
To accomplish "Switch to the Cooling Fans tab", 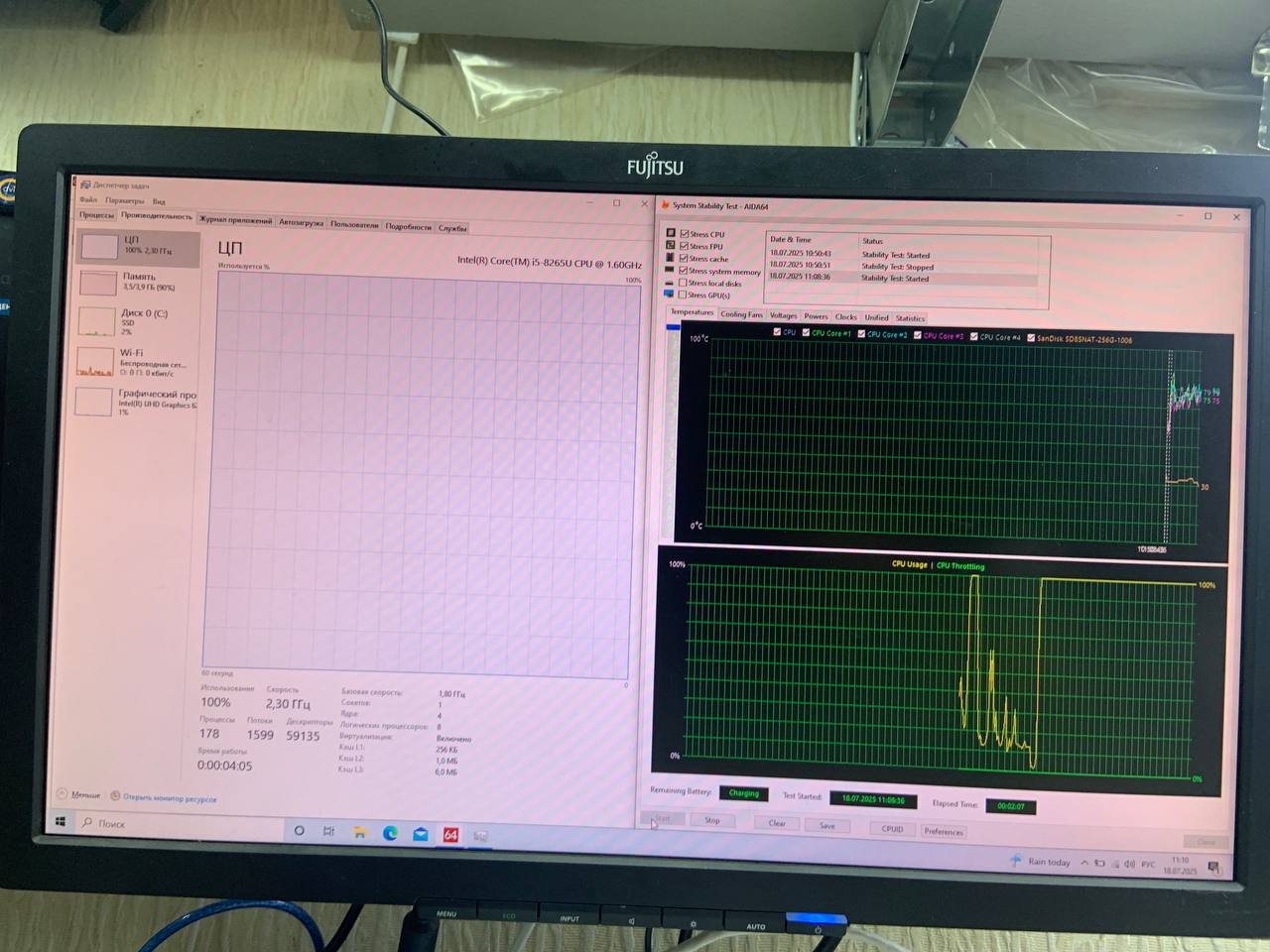I will tap(741, 314).
